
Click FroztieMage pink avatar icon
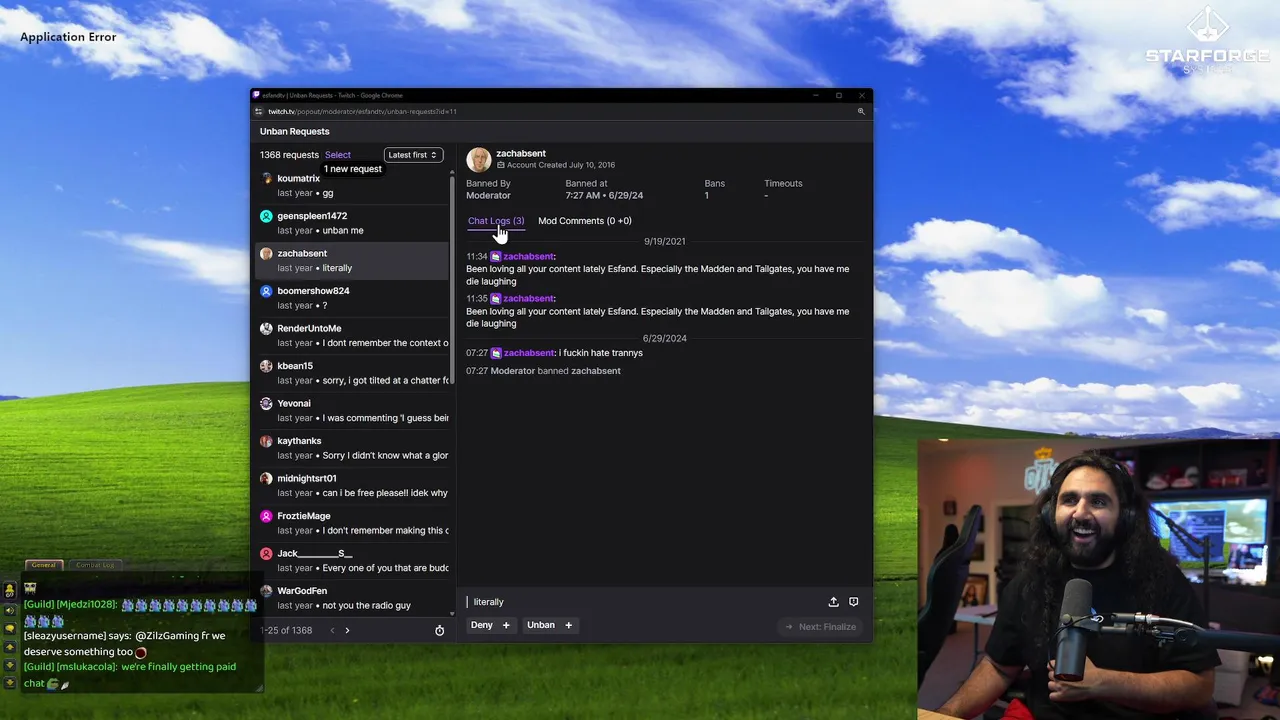(266, 516)
